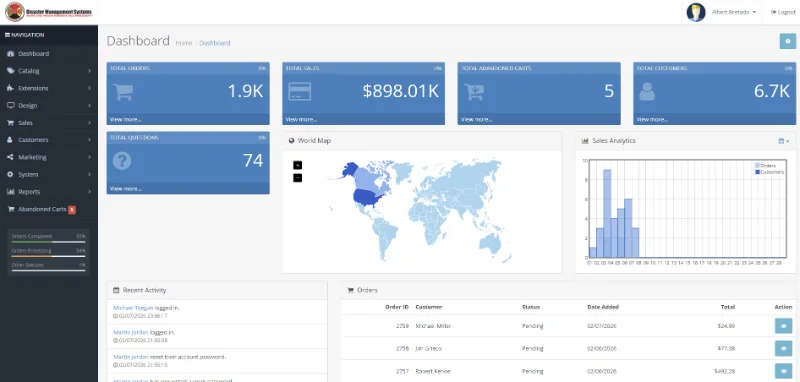Viewport: 800px width, 382px height.
Task: Click View more on Total Orders
Action: pyautogui.click(x=126, y=119)
